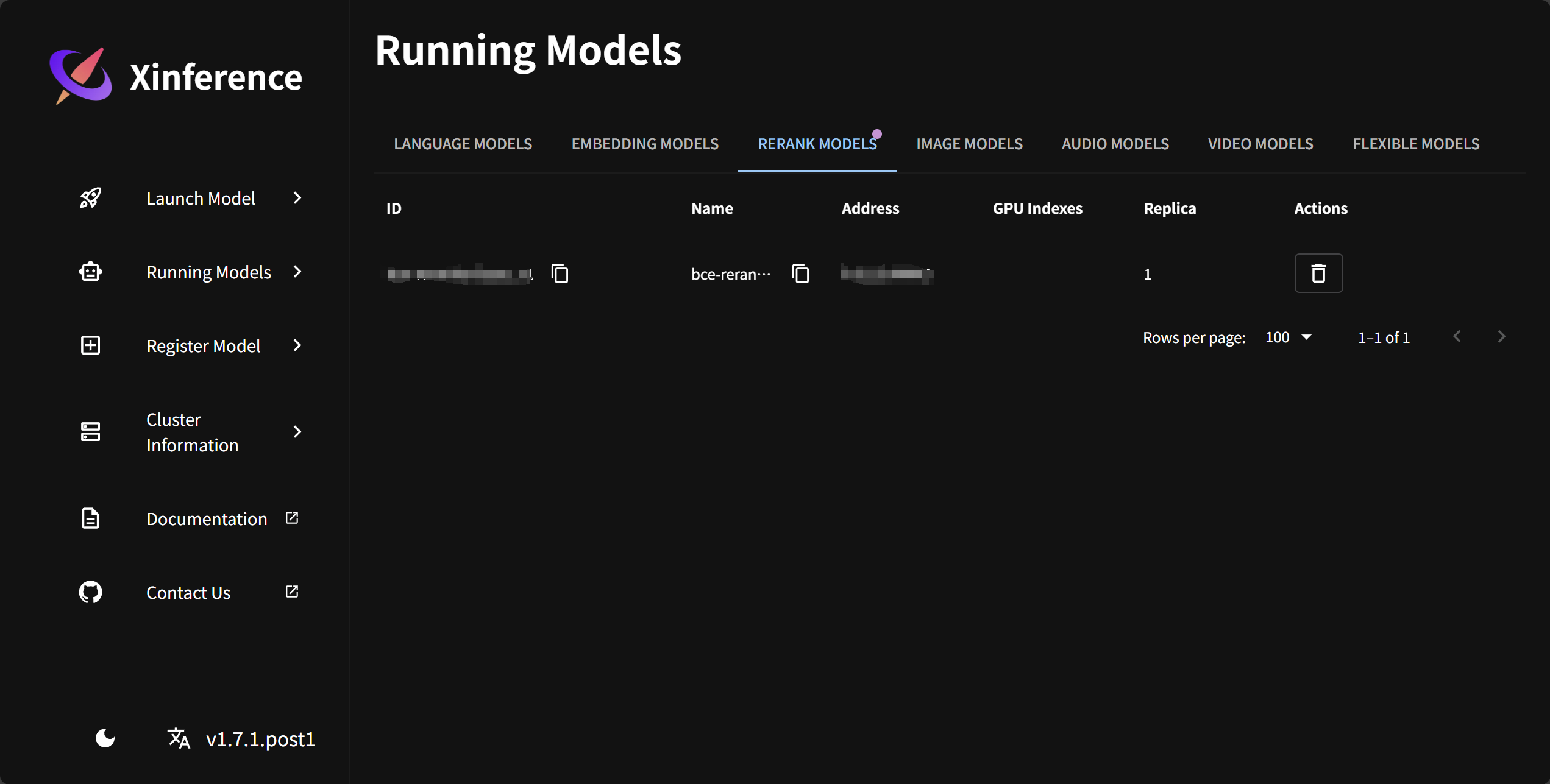Go to the next table page

pyautogui.click(x=1501, y=337)
